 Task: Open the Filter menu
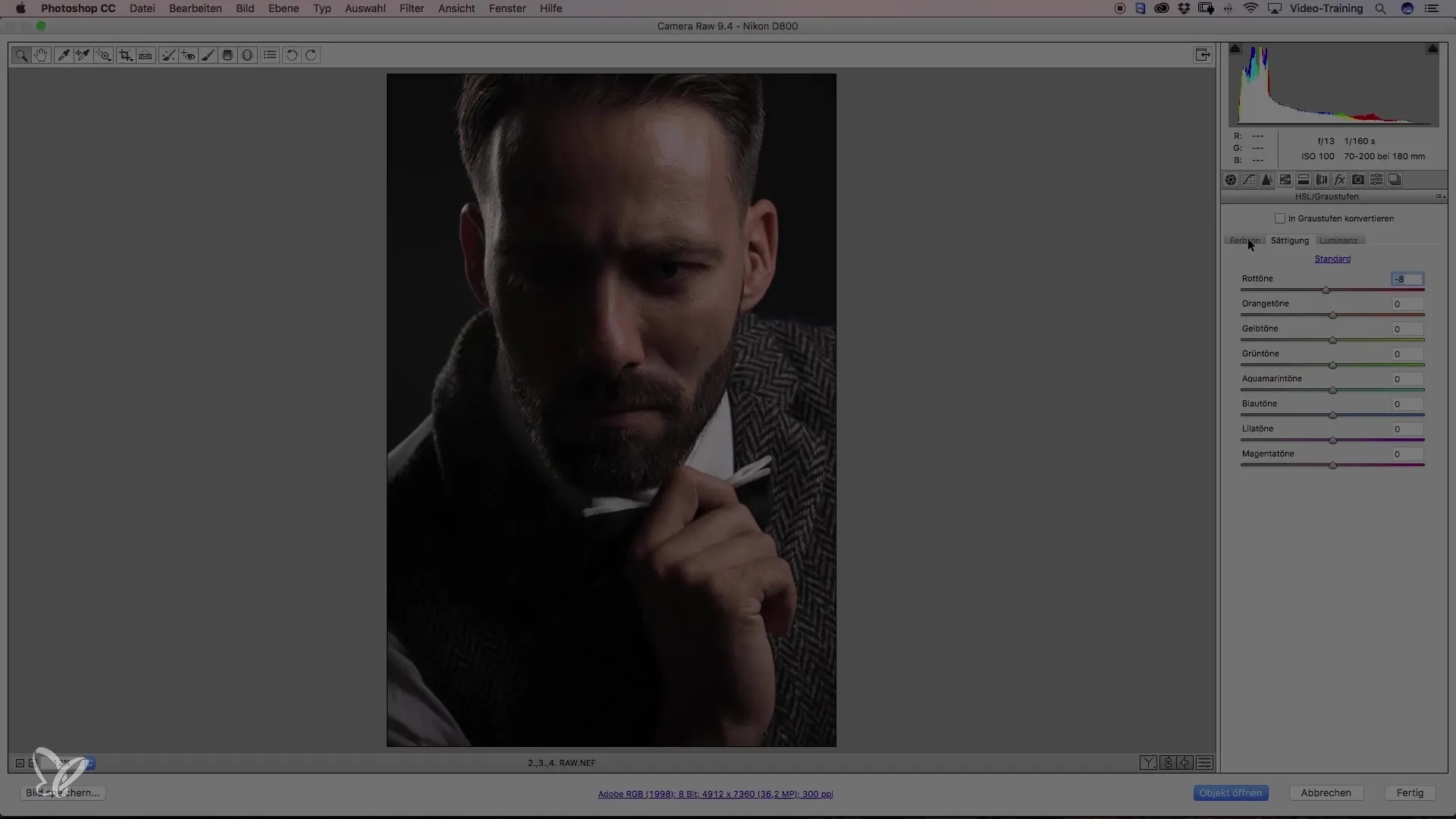(x=412, y=8)
